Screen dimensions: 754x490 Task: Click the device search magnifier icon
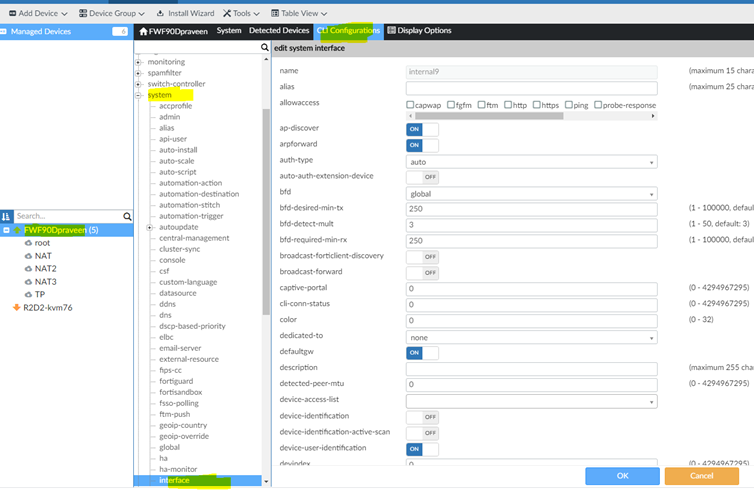click(127, 216)
